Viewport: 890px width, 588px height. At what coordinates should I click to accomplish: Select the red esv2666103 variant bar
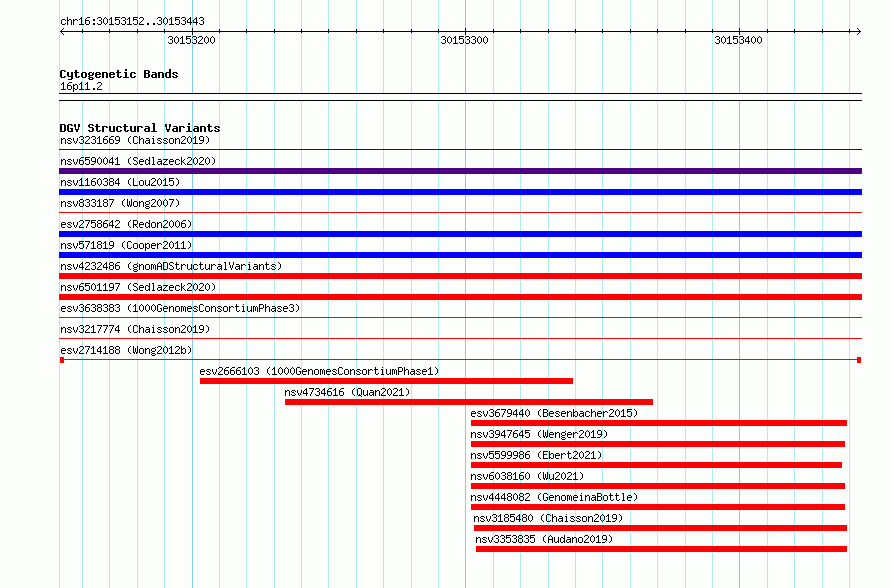pos(387,381)
